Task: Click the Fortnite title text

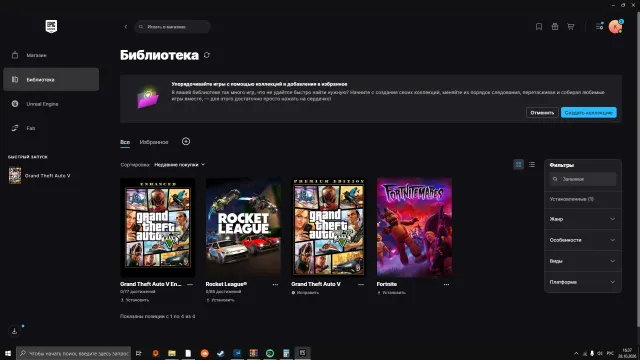Action: click(387, 284)
